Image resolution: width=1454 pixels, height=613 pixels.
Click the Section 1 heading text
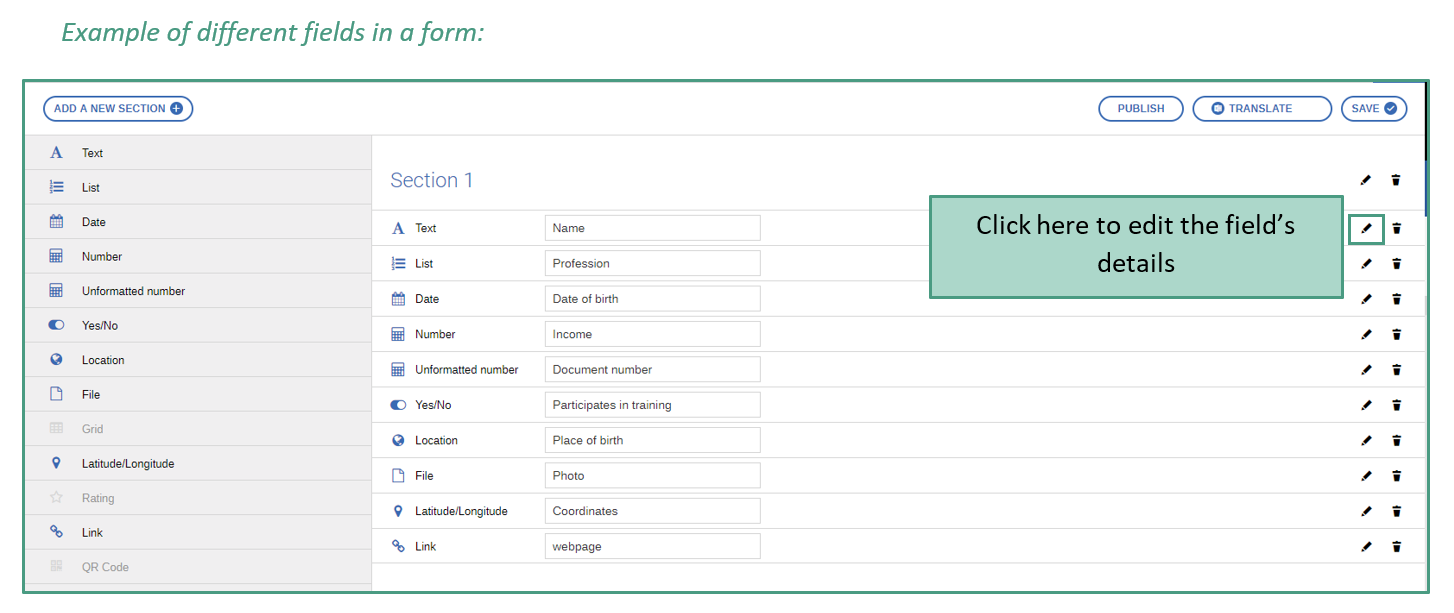[x=431, y=180]
